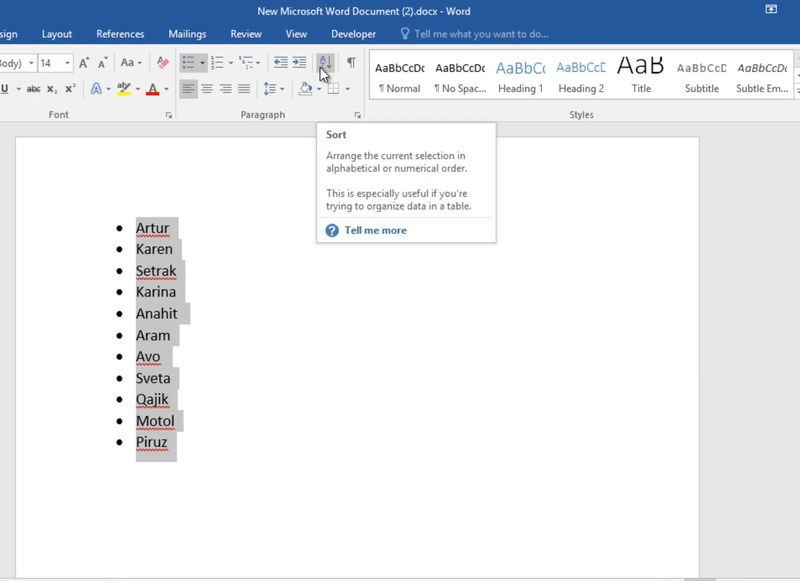The image size is (800, 581).
Task: Click the Numbering list icon
Action: [x=217, y=63]
